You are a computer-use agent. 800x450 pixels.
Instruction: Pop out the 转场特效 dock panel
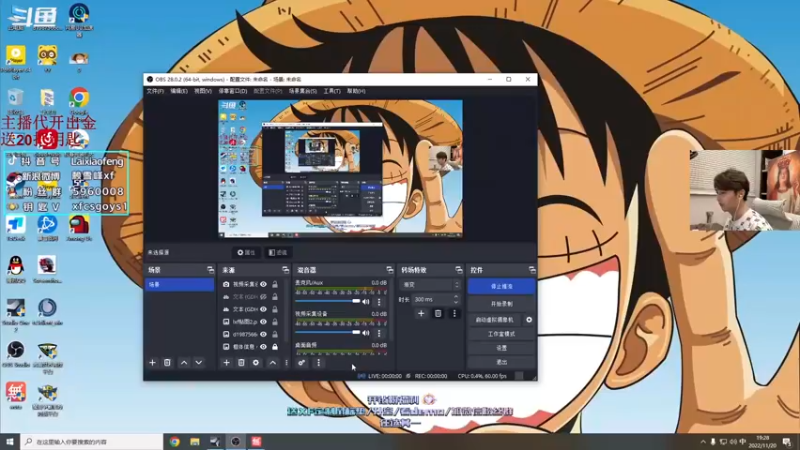pos(459,270)
